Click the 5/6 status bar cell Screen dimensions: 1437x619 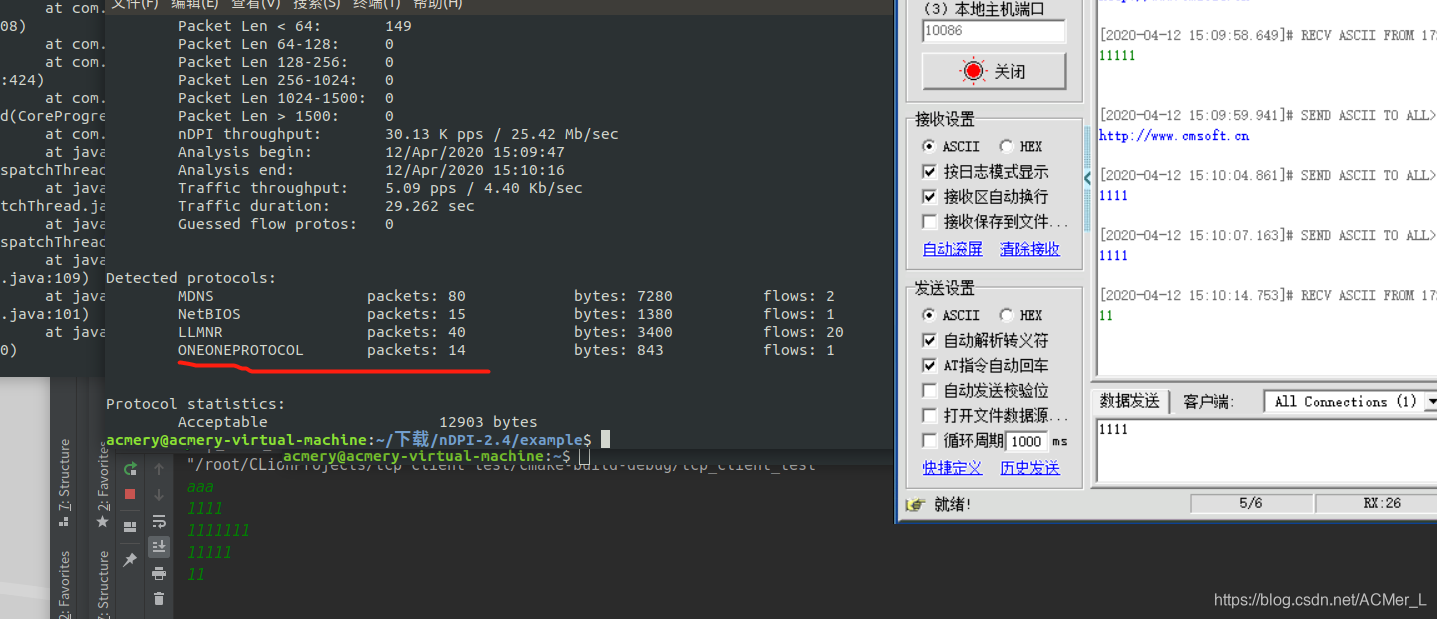coord(1250,504)
